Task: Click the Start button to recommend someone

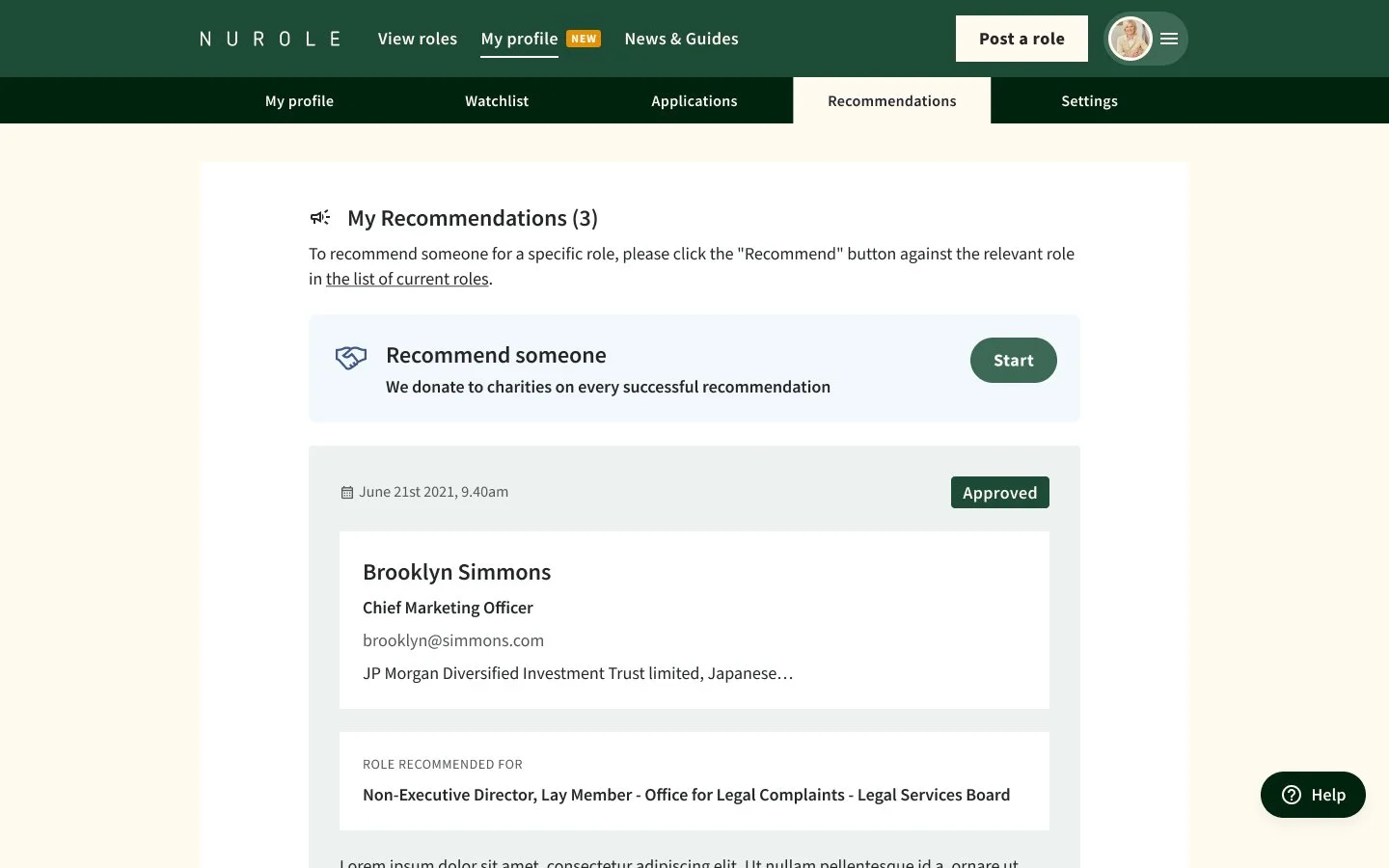Action: point(1014,360)
